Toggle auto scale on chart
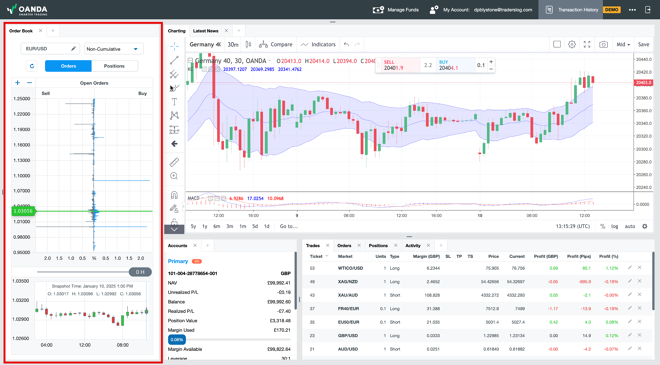Image resolution: width=660 pixels, height=365 pixels. pos(630,226)
